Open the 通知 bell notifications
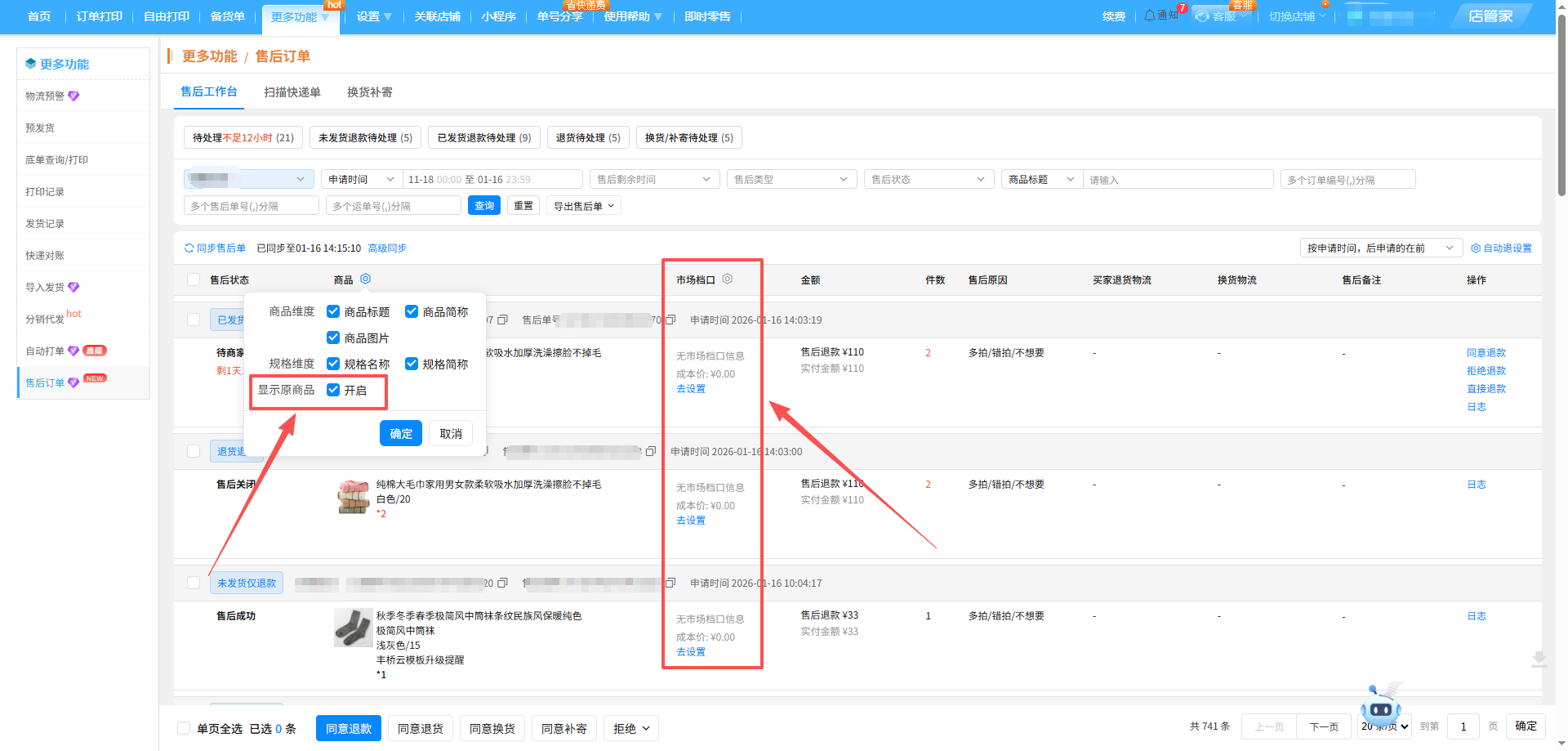This screenshot has height=751, width=1568. (1150, 16)
